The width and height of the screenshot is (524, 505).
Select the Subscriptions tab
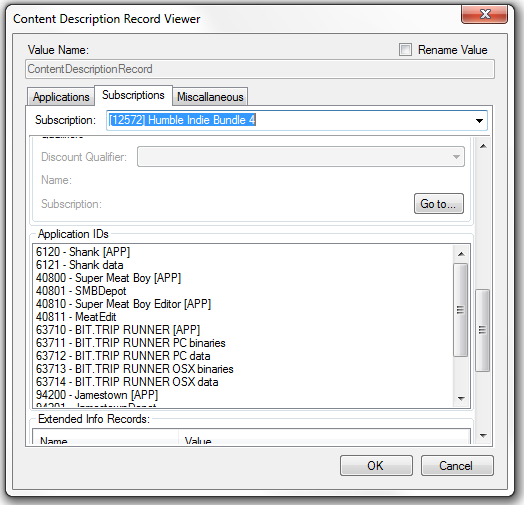coord(133,95)
